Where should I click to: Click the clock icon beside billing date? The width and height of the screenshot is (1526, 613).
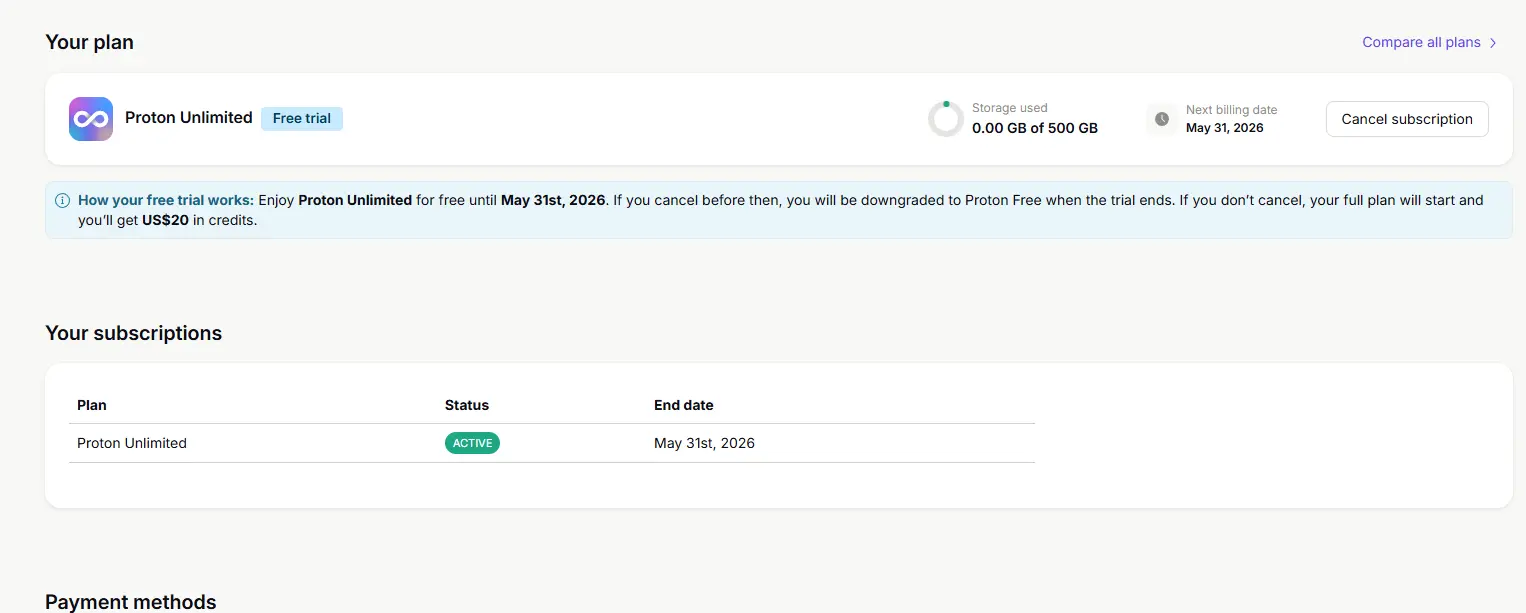point(1162,119)
